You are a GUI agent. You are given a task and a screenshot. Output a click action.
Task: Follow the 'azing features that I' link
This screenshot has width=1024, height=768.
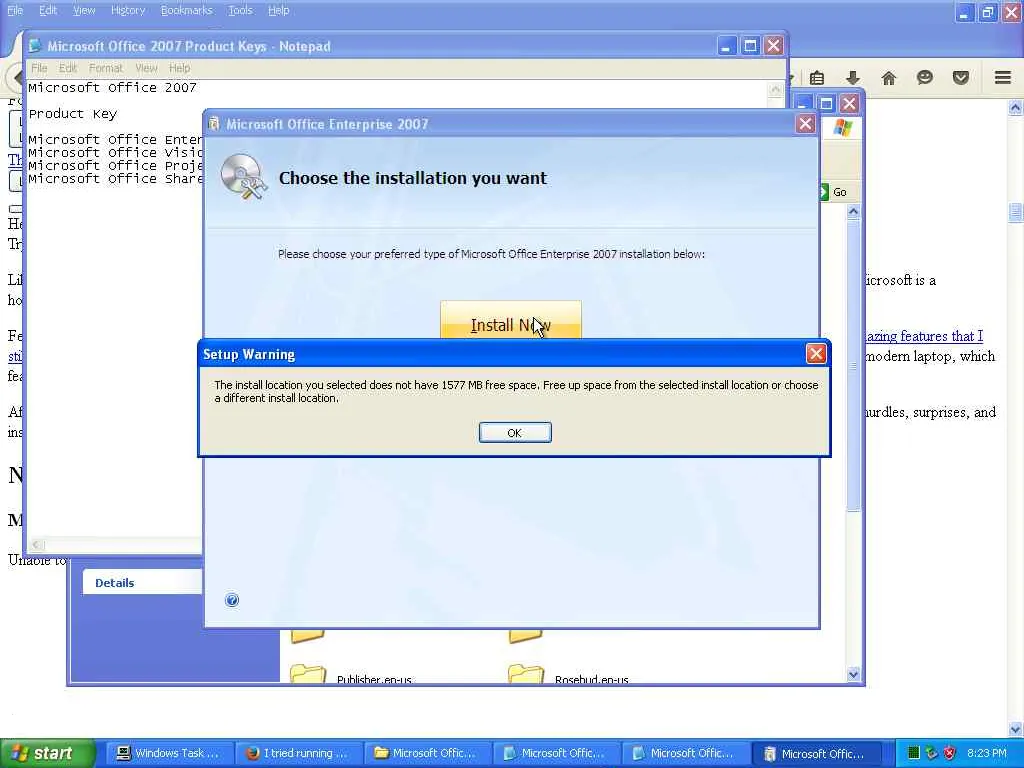(923, 336)
